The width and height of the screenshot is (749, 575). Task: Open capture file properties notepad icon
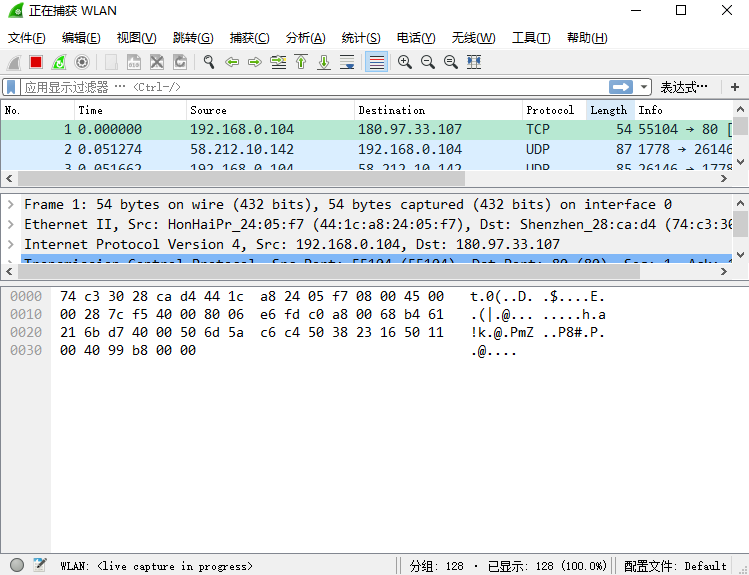coord(40,565)
